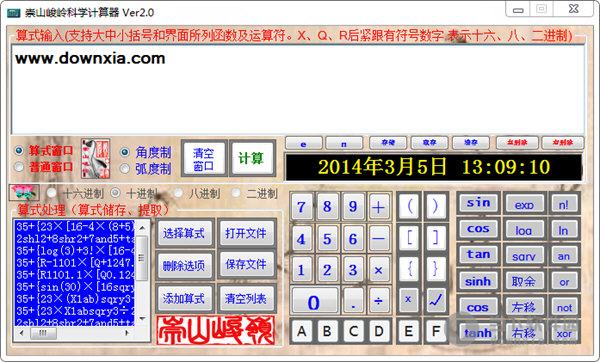Click the 添加算式 add expression button
Screen dimensions: 600x362
[x=184, y=298]
